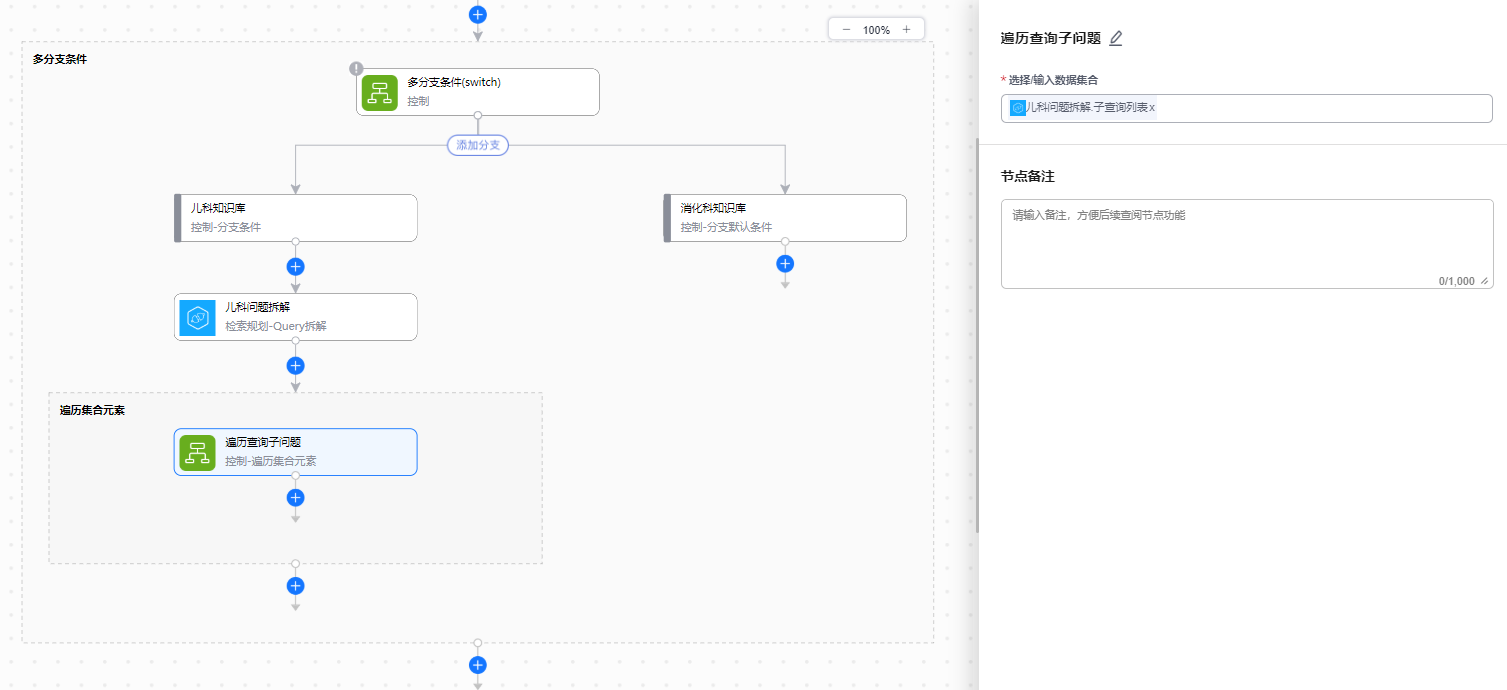Click the green 遍历查询子问题 node icon

(x=198, y=452)
